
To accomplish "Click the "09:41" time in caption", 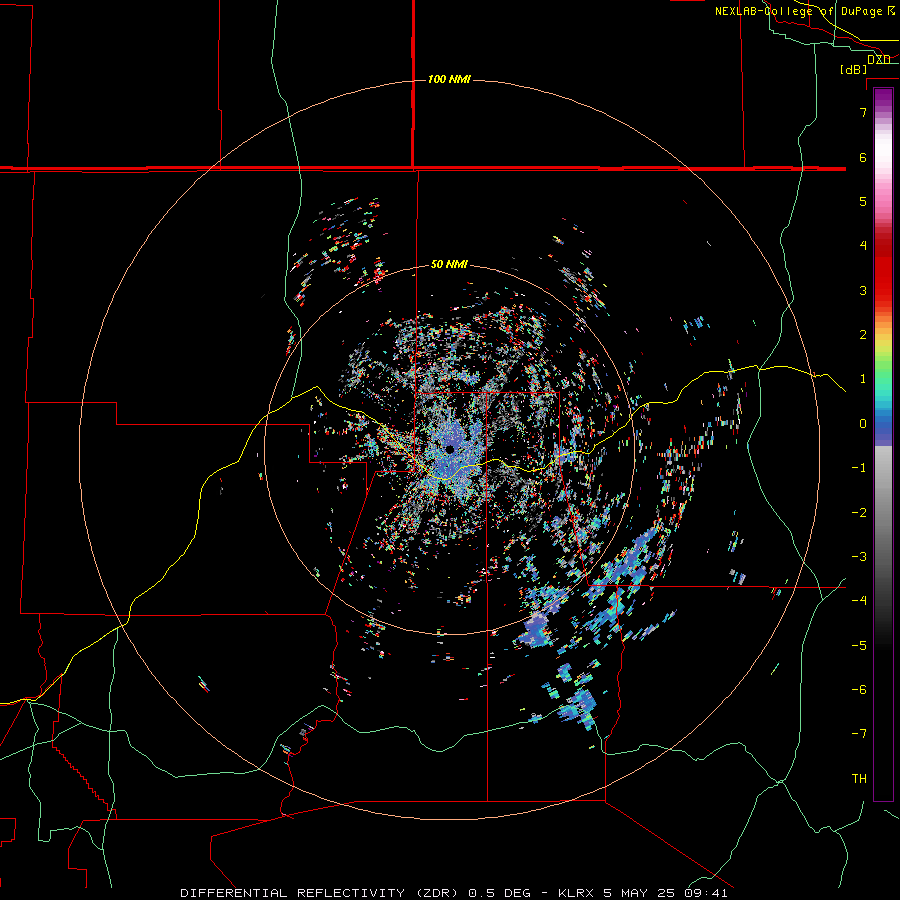I will 706,893.
